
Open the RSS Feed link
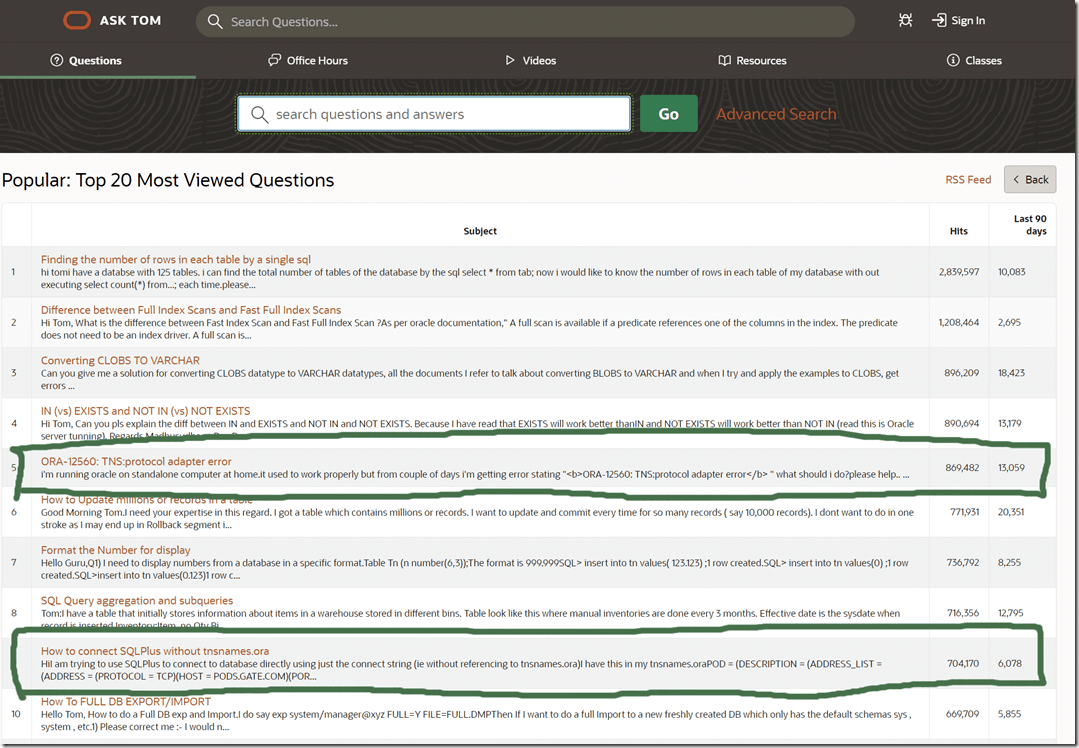click(968, 180)
